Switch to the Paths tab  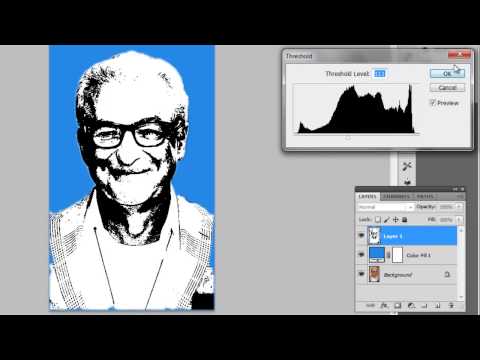[x=425, y=196]
